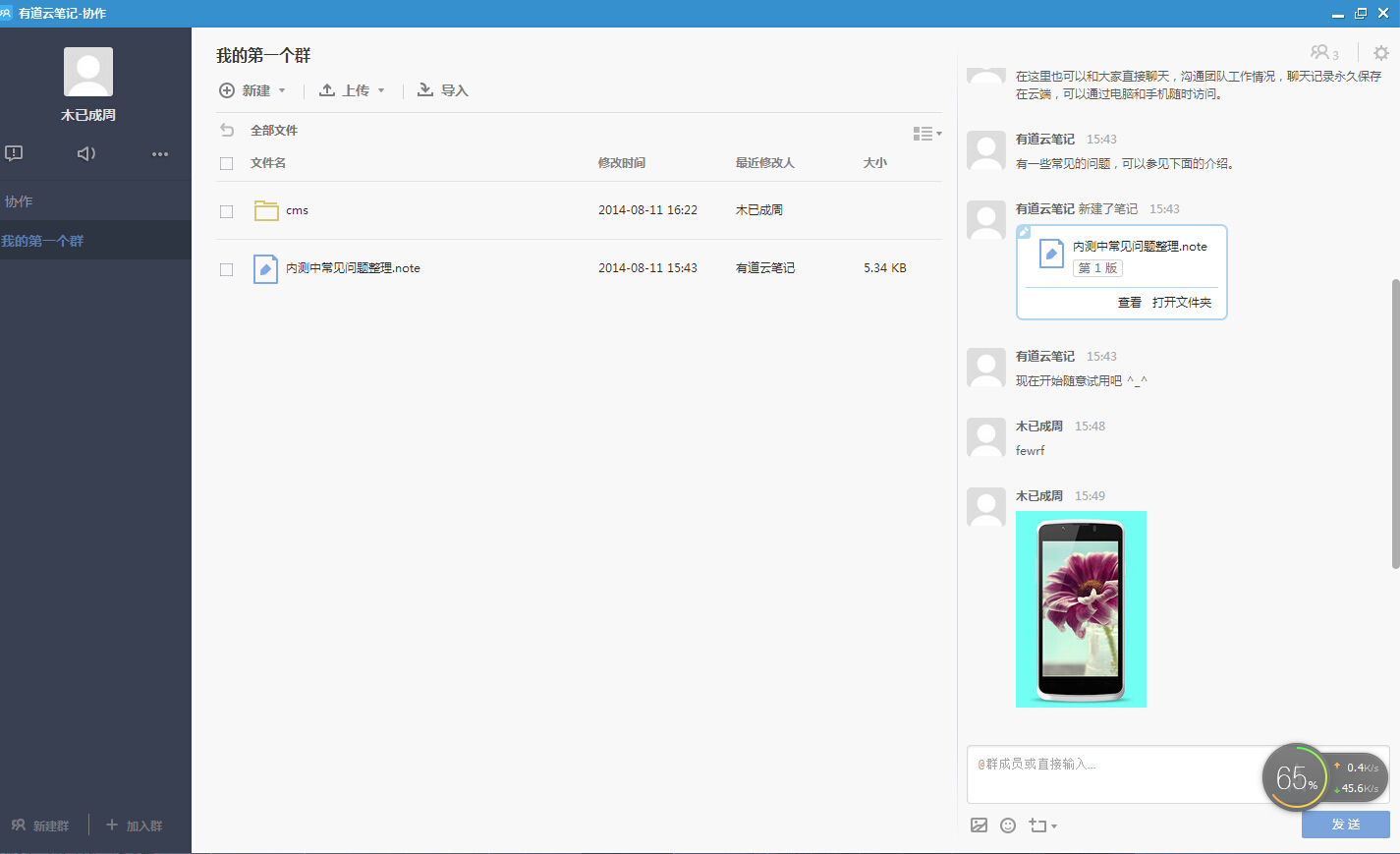Click the 2014-08-11 16:22 date cell
Viewport: 1400px width, 854px height.
647,210
